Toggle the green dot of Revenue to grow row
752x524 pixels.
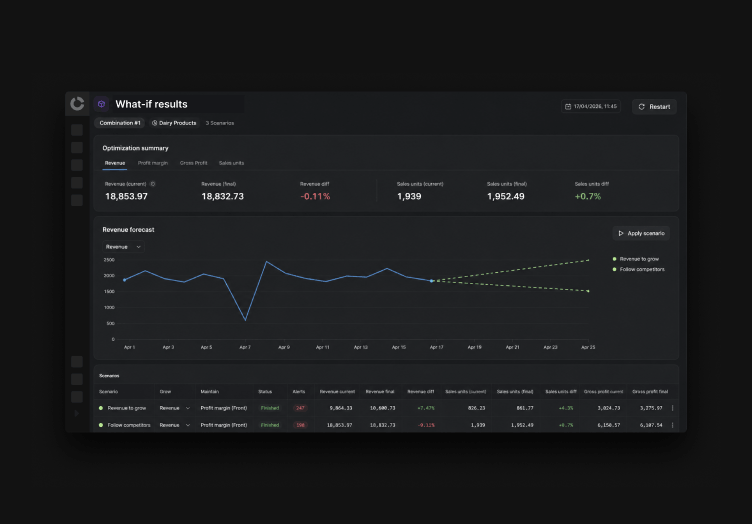pos(101,408)
